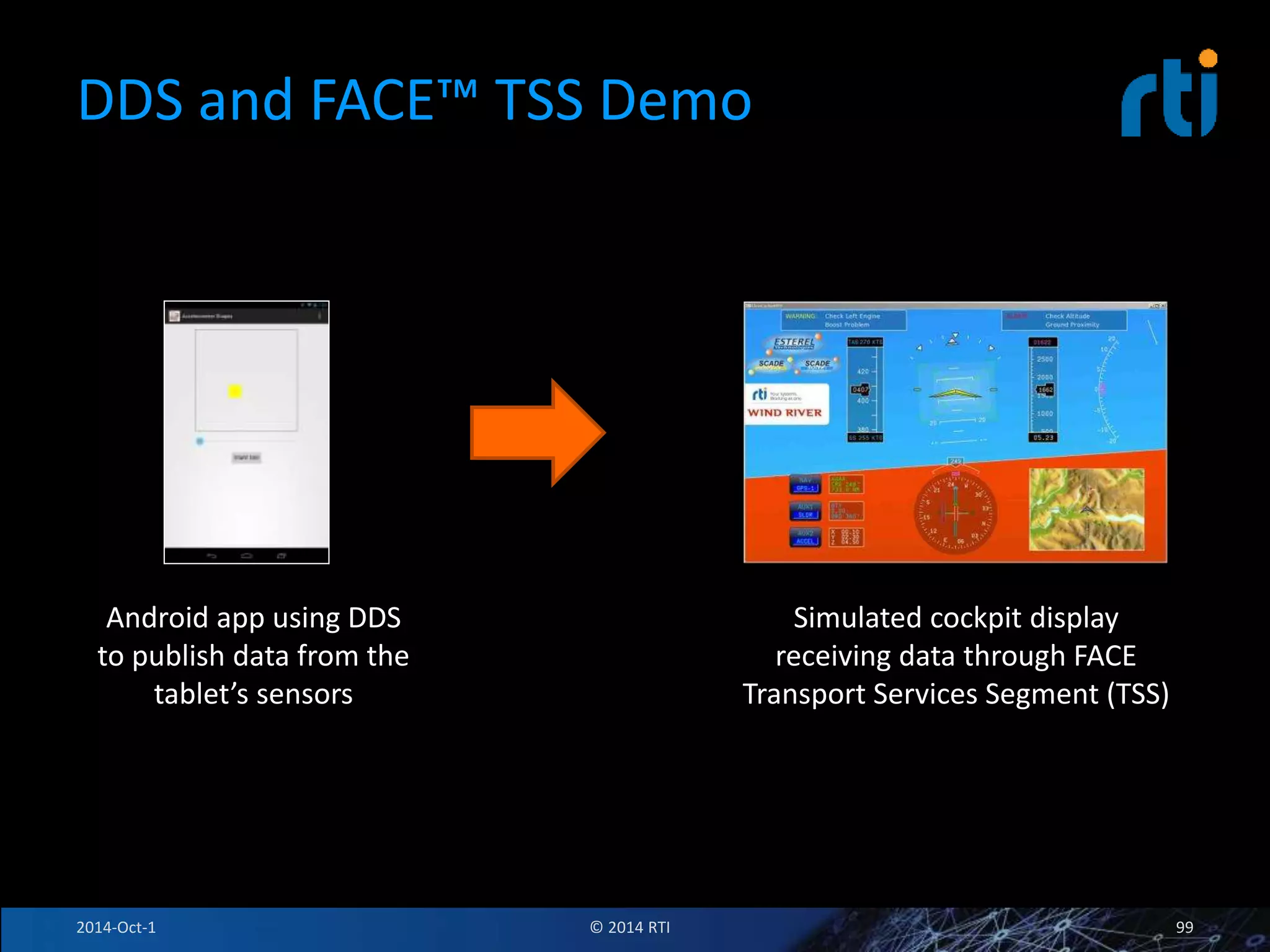
Task: Tap the Android home navigation icon
Action: [x=247, y=556]
